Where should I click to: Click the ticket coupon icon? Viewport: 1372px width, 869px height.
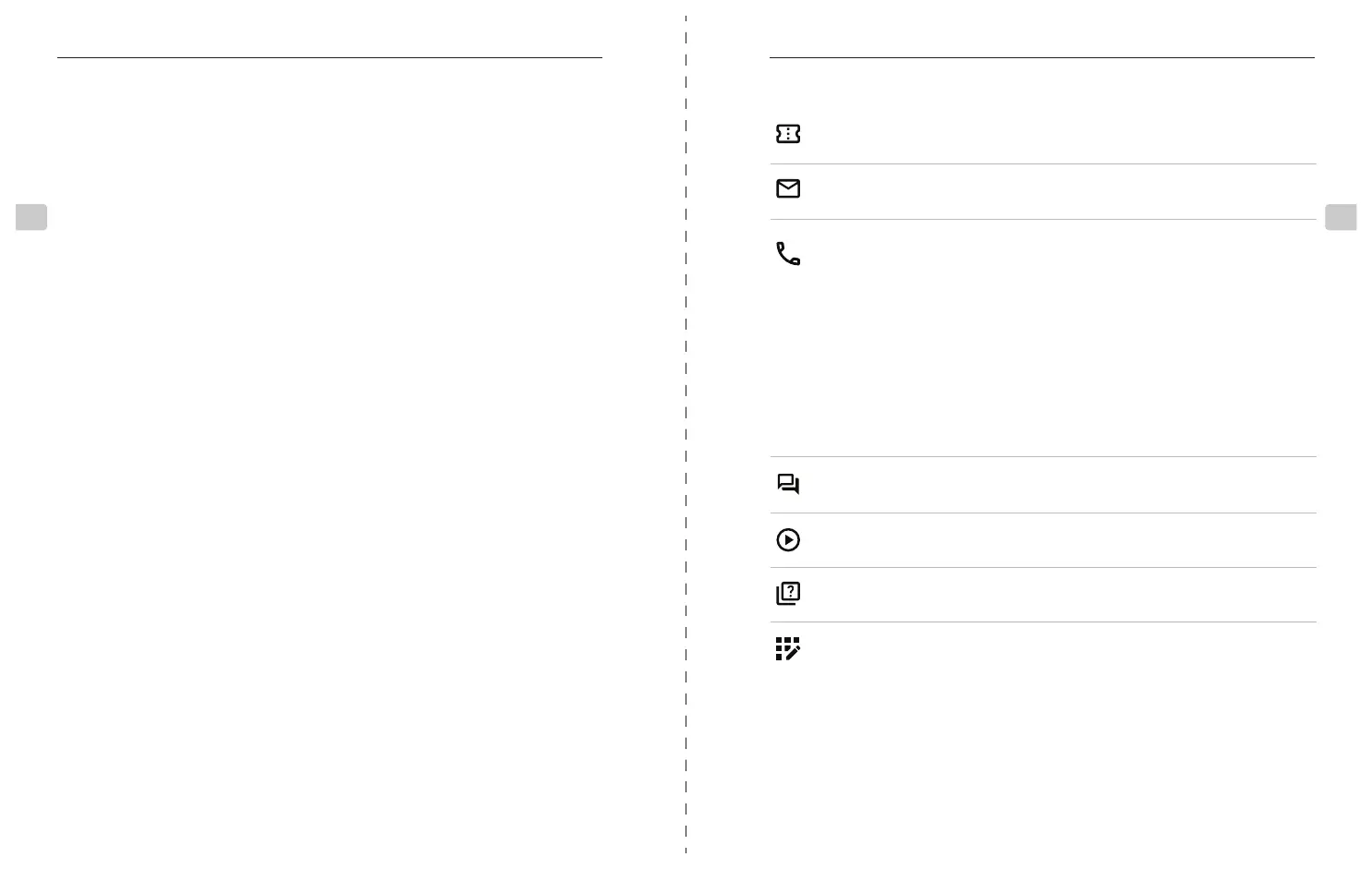click(787, 134)
